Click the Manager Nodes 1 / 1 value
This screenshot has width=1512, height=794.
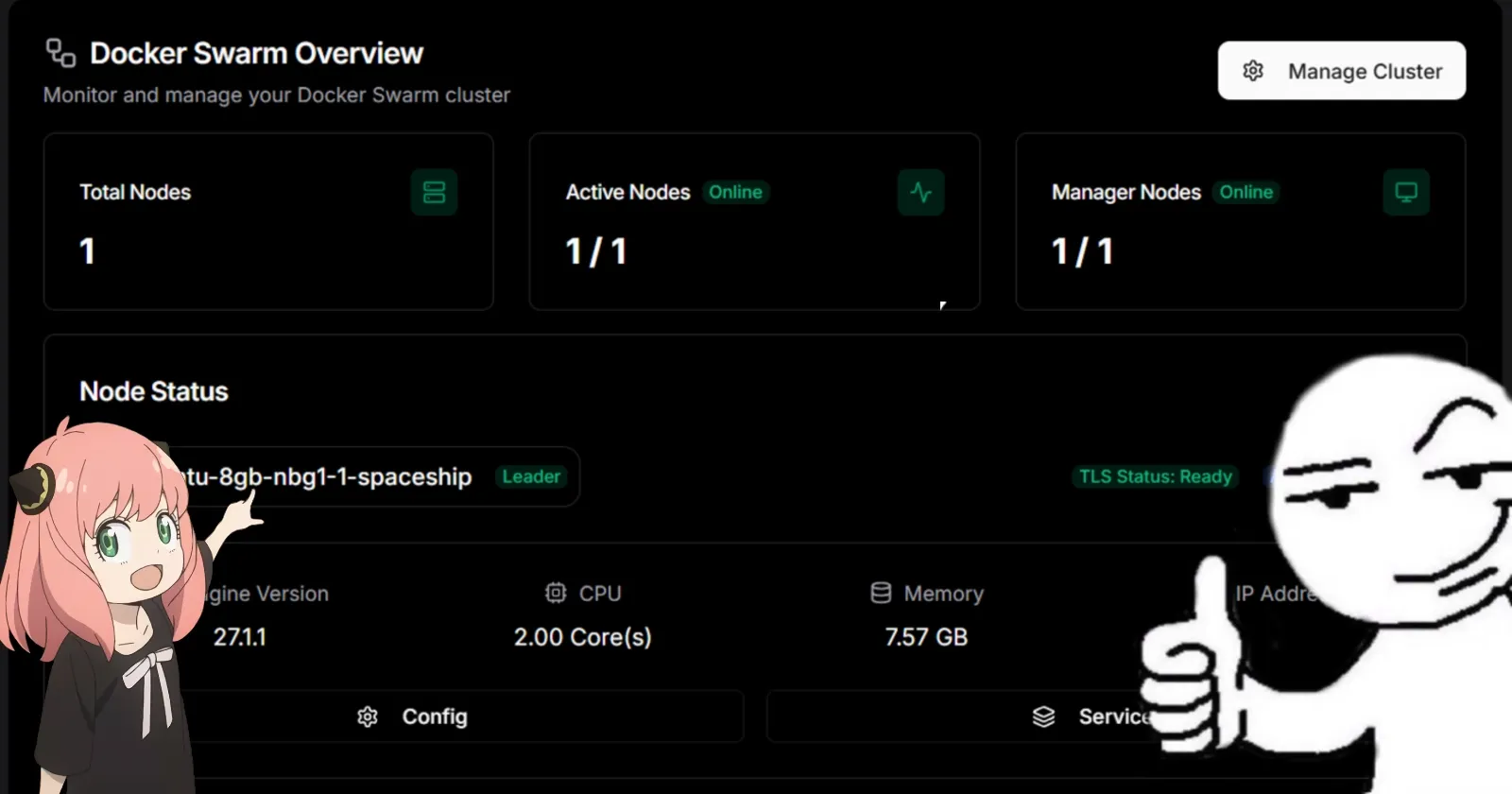pyautogui.click(x=1083, y=251)
